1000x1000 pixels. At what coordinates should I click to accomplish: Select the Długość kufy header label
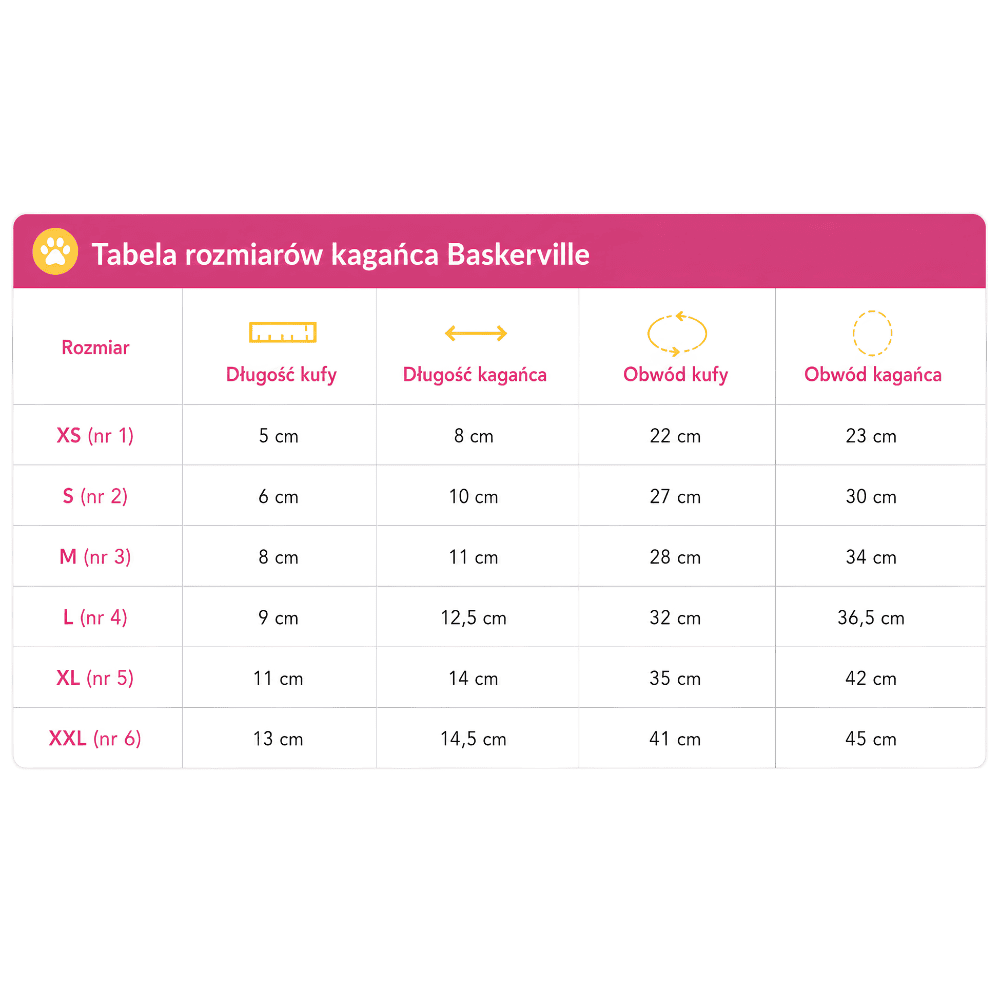281,374
